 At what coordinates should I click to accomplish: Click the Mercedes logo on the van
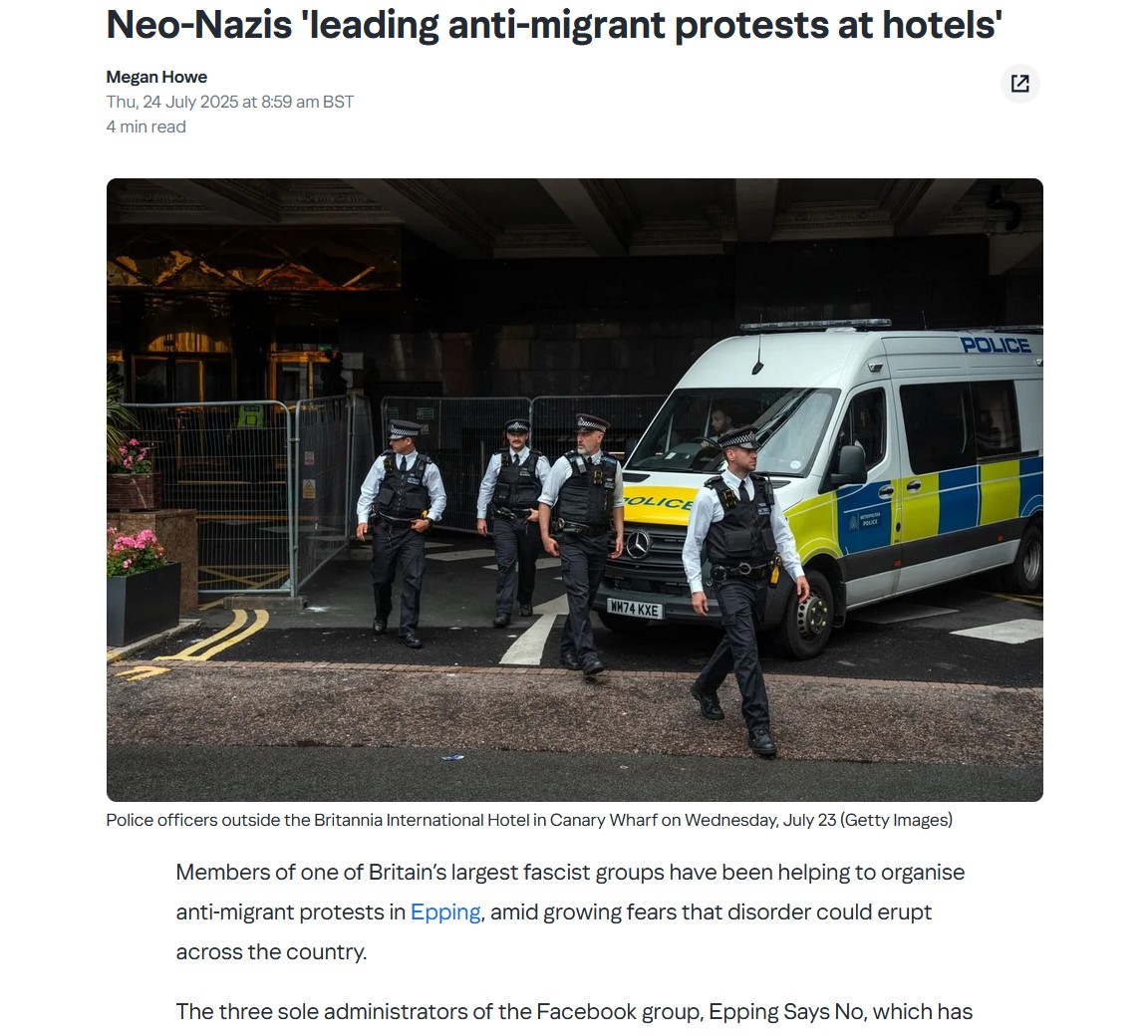pyautogui.click(x=639, y=545)
